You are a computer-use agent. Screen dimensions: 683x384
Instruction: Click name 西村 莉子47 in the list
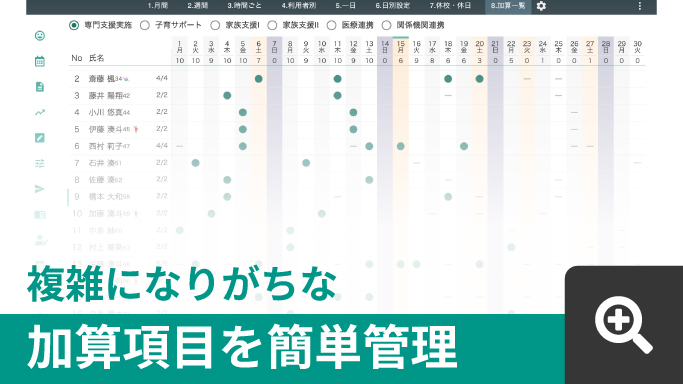pos(109,146)
